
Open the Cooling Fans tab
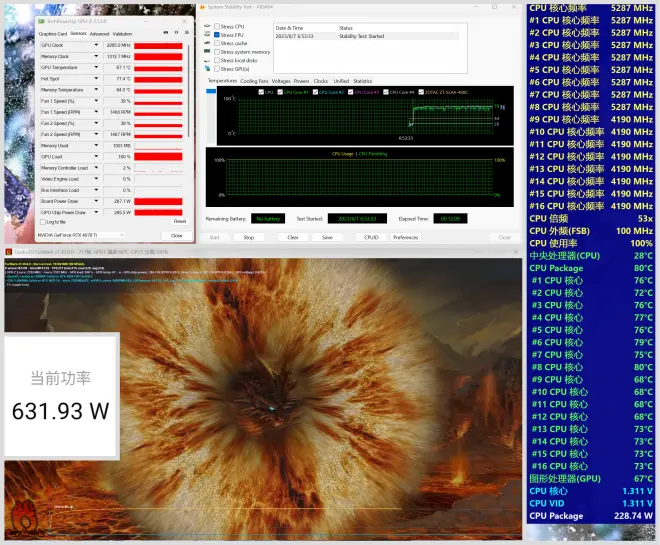[254, 80]
